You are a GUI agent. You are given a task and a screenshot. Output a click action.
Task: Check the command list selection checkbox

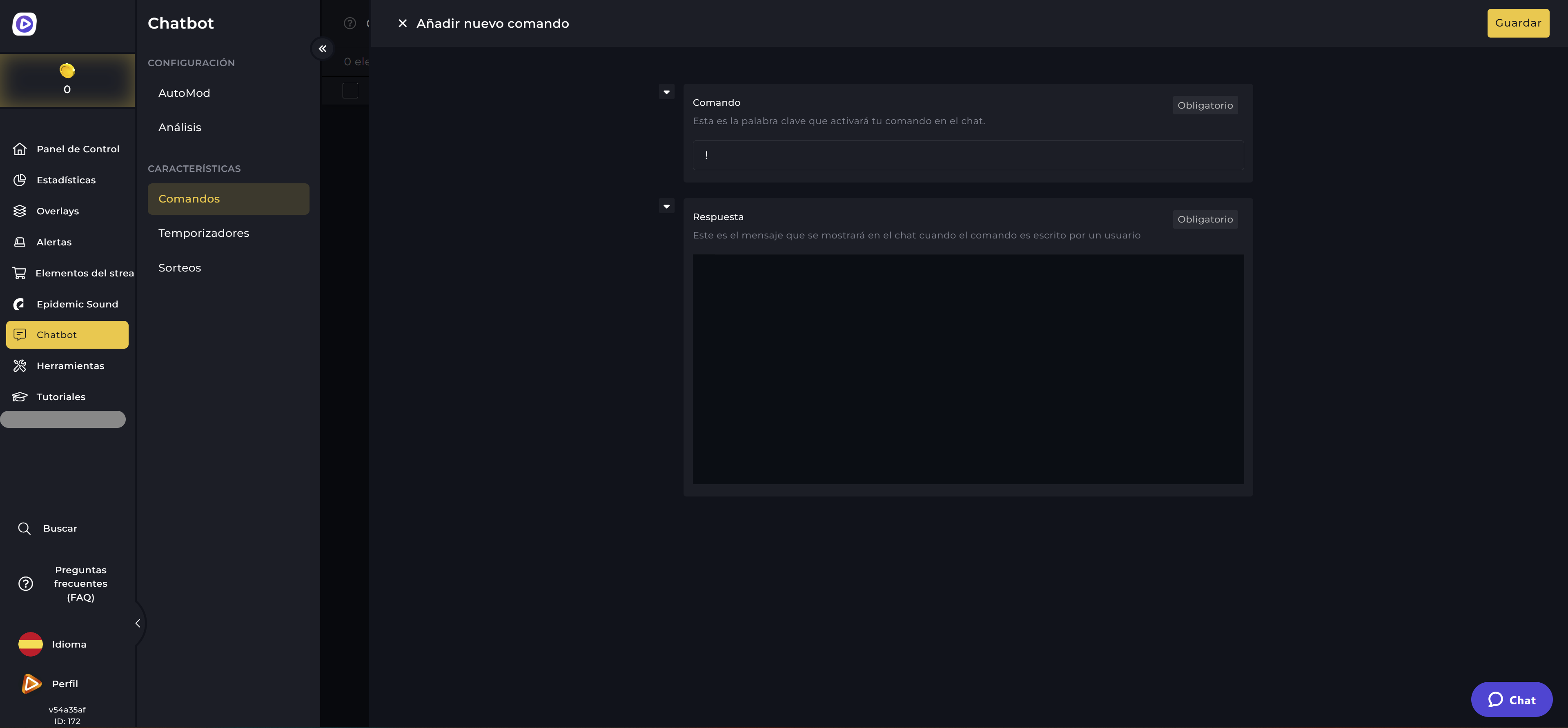tap(351, 91)
